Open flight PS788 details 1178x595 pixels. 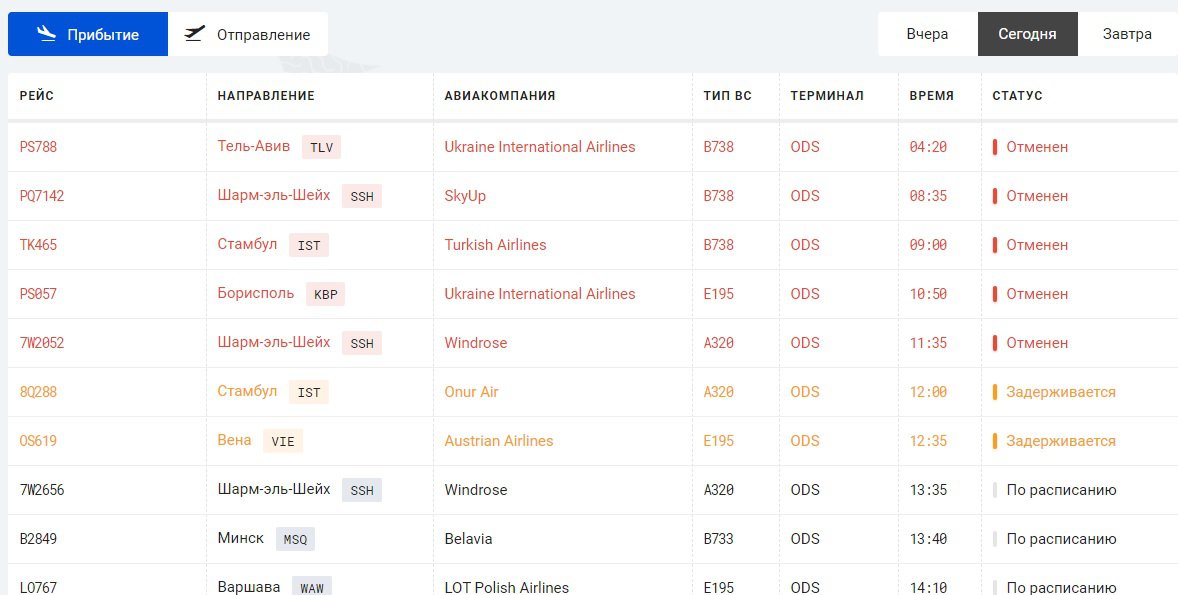click(38, 147)
